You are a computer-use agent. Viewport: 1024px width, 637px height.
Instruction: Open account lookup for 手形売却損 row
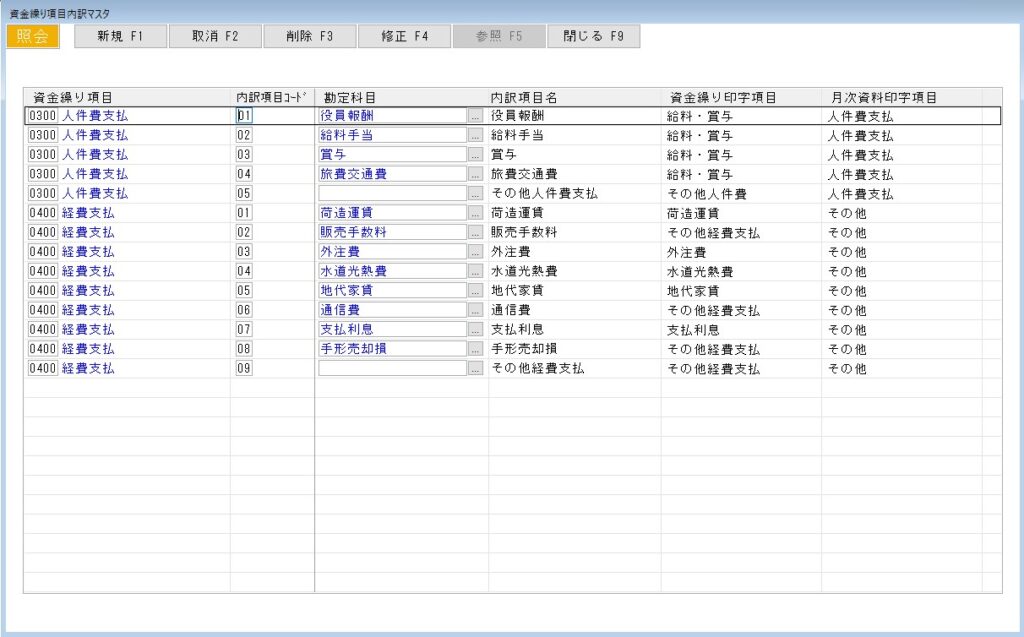pyautogui.click(x=475, y=349)
